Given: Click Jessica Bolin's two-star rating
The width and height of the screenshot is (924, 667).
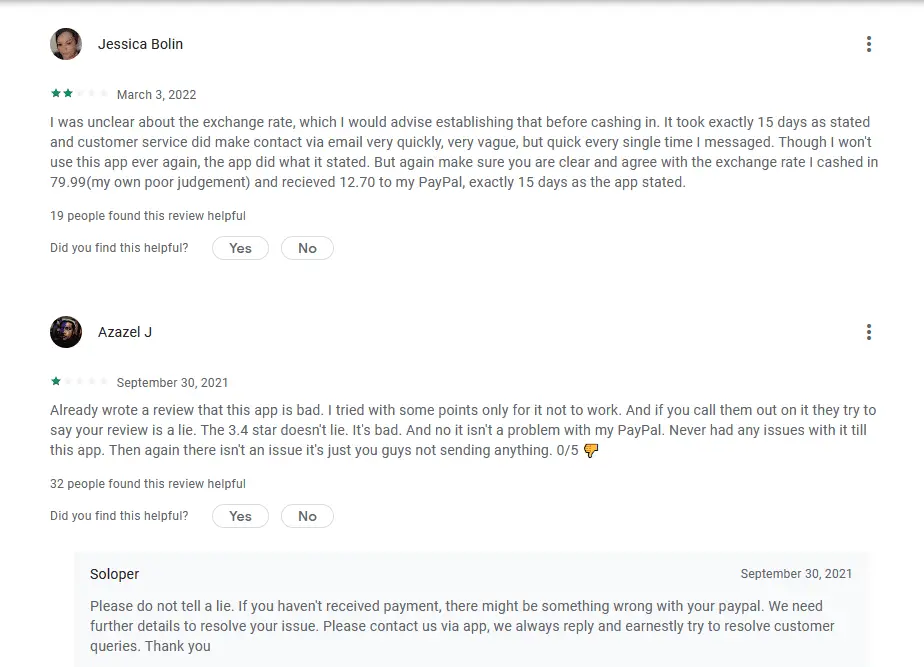Looking at the screenshot, I should point(79,94).
